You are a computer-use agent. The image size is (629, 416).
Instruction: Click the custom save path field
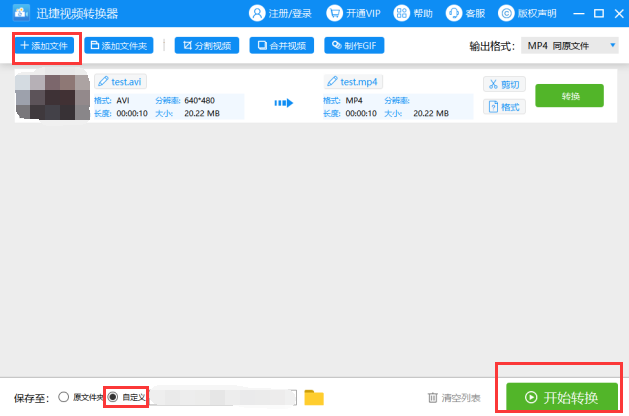[x=223, y=398]
